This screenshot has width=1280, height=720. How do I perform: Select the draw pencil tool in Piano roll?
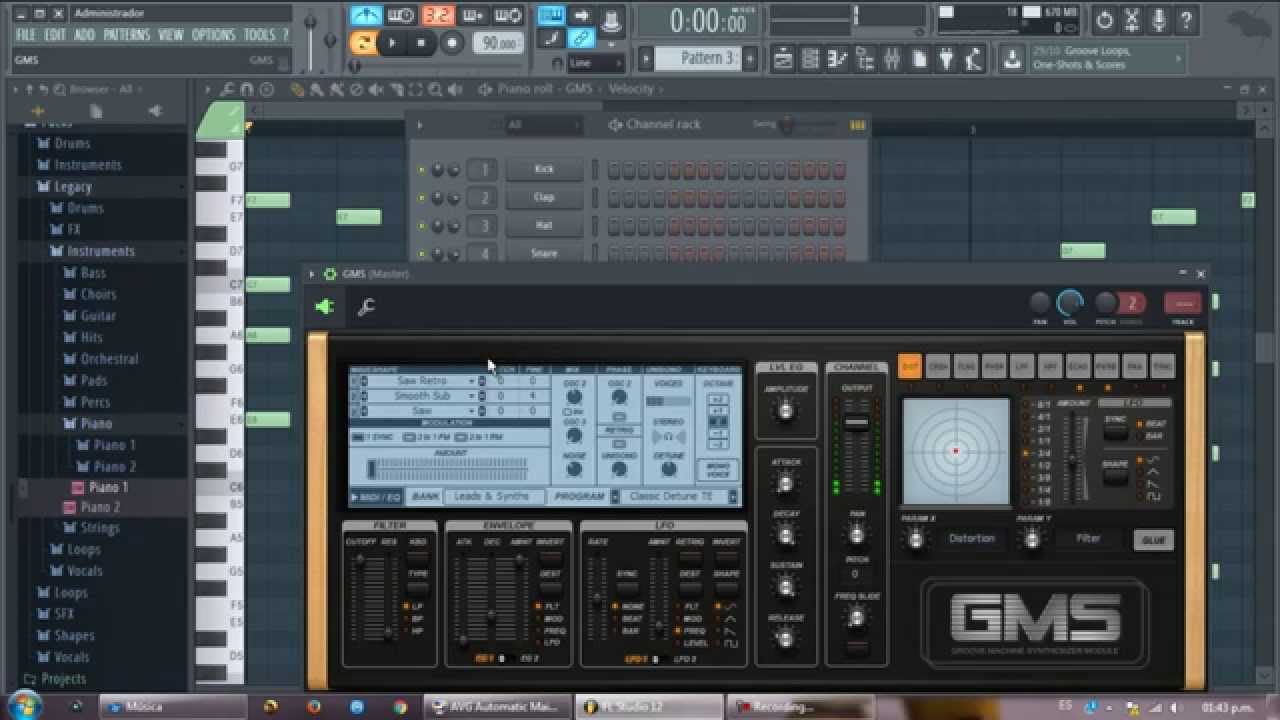click(x=297, y=89)
